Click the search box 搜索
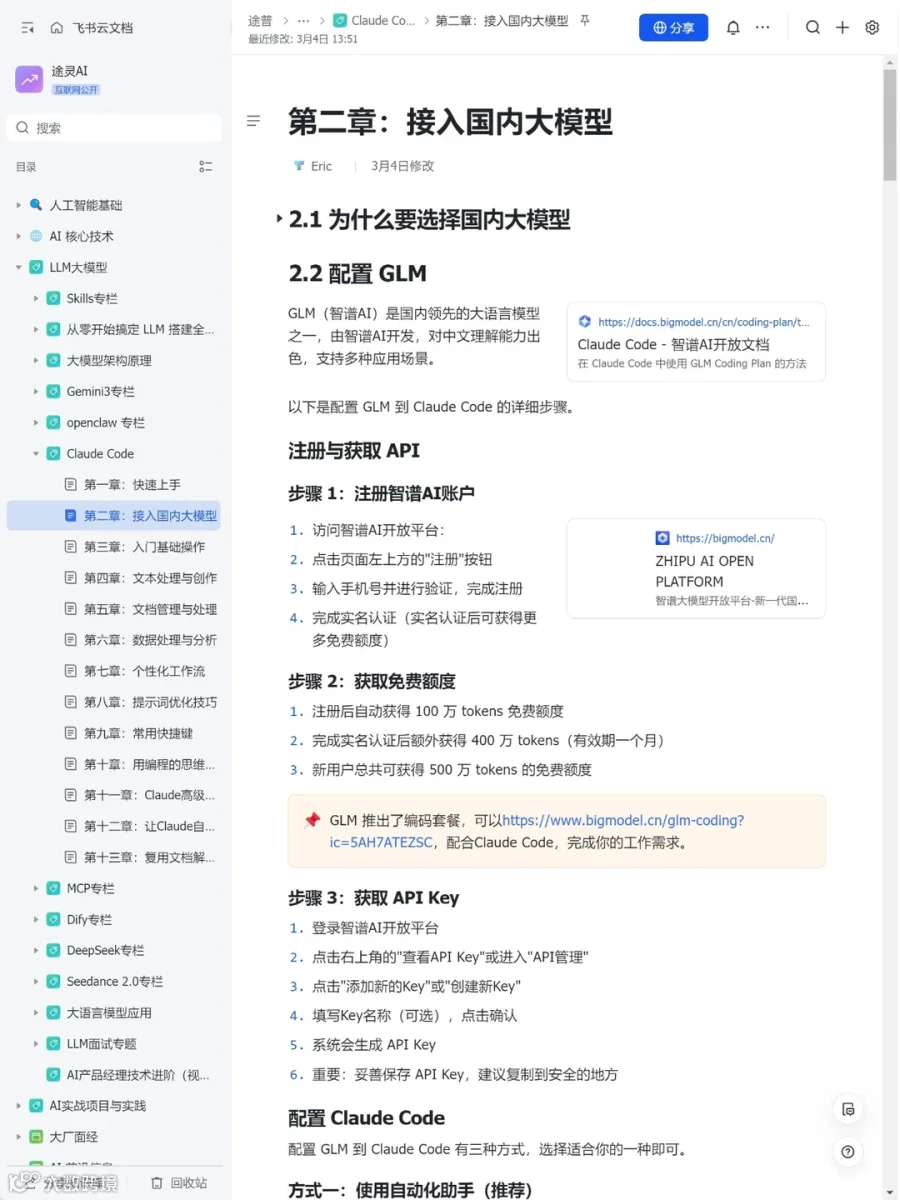Viewport: 900px width, 1200px height. click(x=114, y=128)
